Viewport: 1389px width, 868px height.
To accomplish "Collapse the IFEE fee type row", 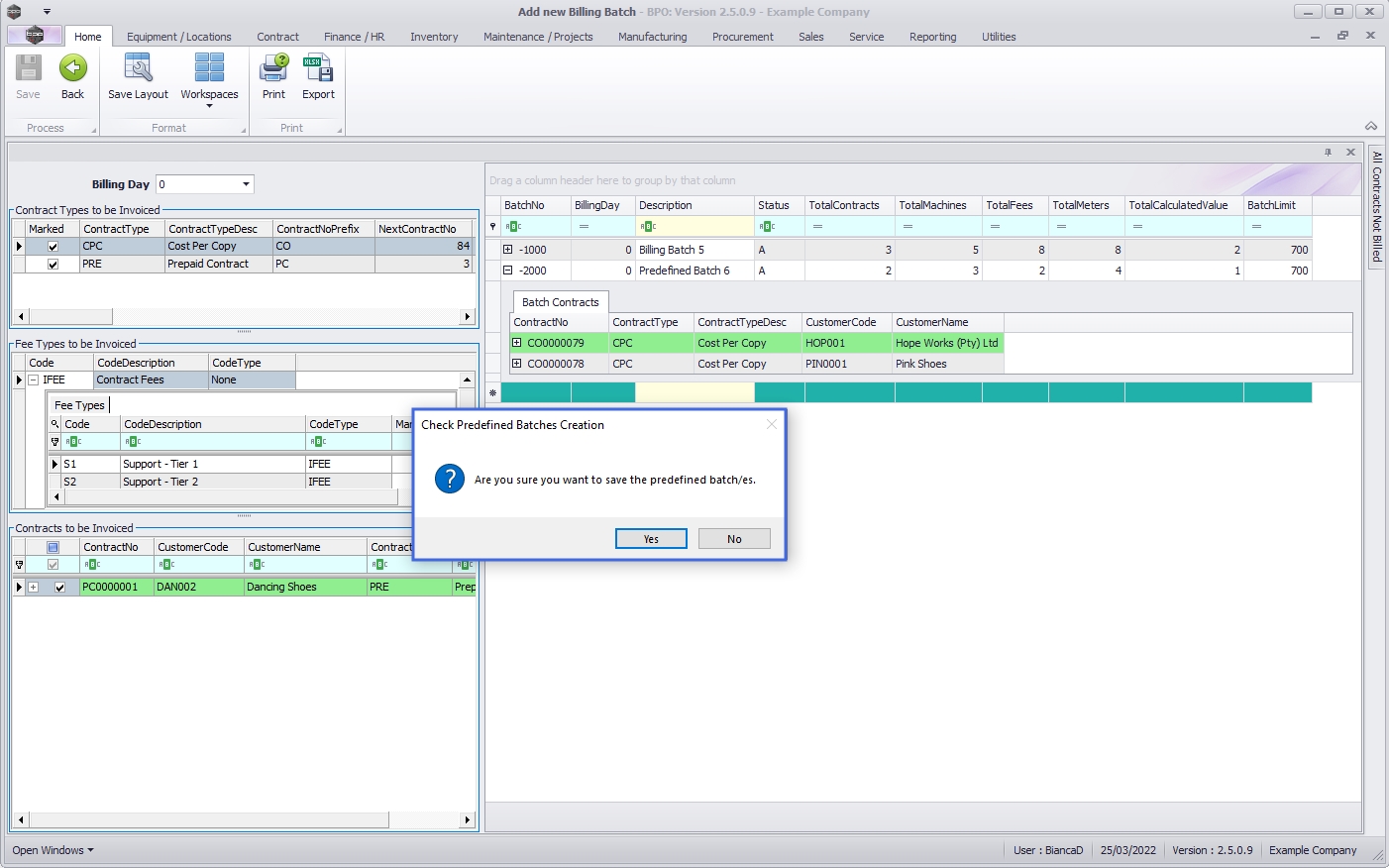I will click(34, 380).
